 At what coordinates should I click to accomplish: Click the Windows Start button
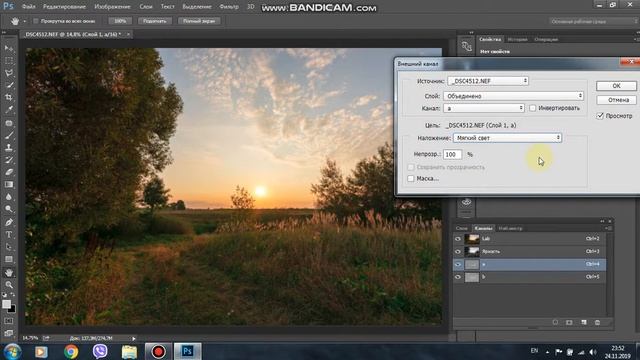[x=12, y=351]
